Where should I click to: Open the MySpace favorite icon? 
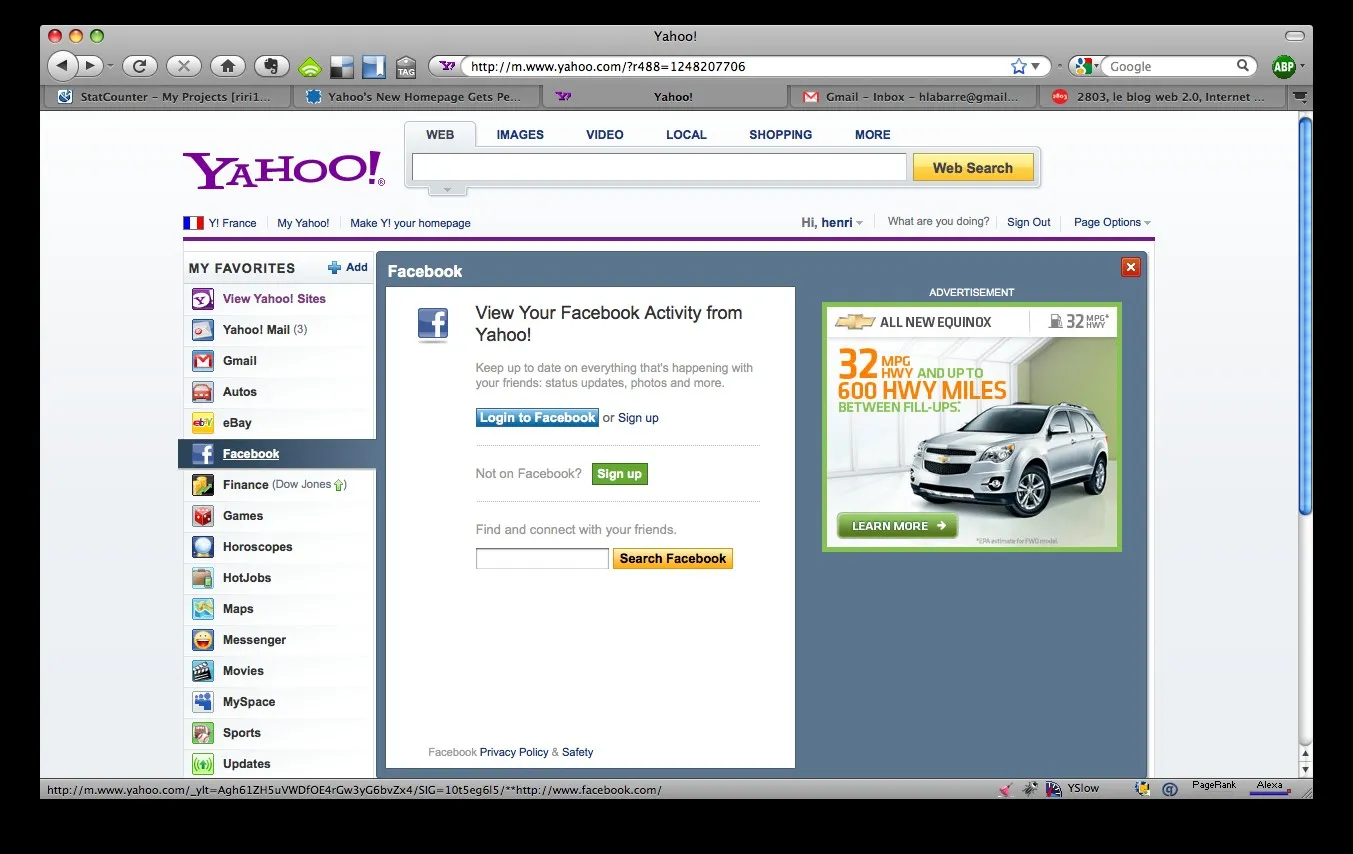click(x=203, y=702)
